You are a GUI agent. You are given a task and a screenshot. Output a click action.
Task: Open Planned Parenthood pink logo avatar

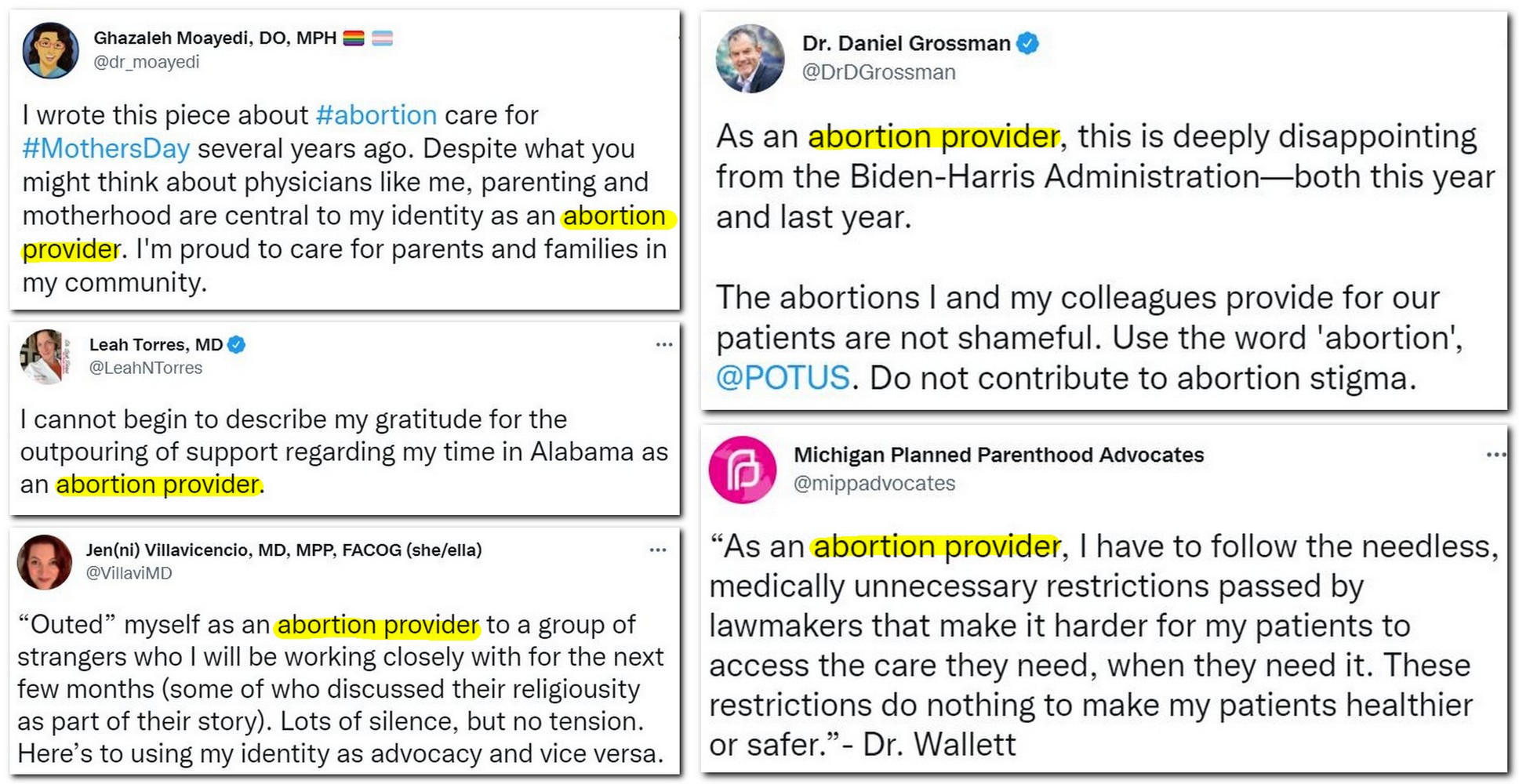[743, 470]
